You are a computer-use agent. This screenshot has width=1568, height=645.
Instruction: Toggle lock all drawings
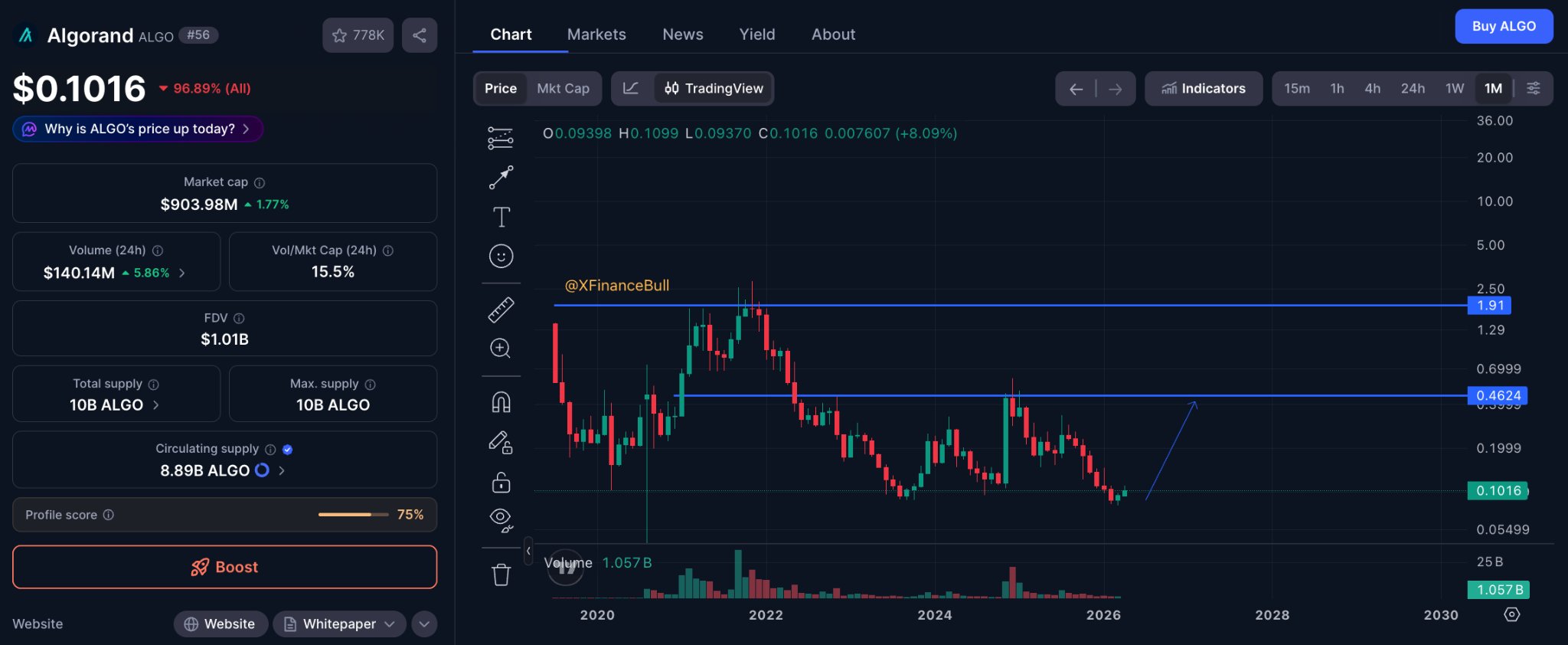pyautogui.click(x=501, y=483)
